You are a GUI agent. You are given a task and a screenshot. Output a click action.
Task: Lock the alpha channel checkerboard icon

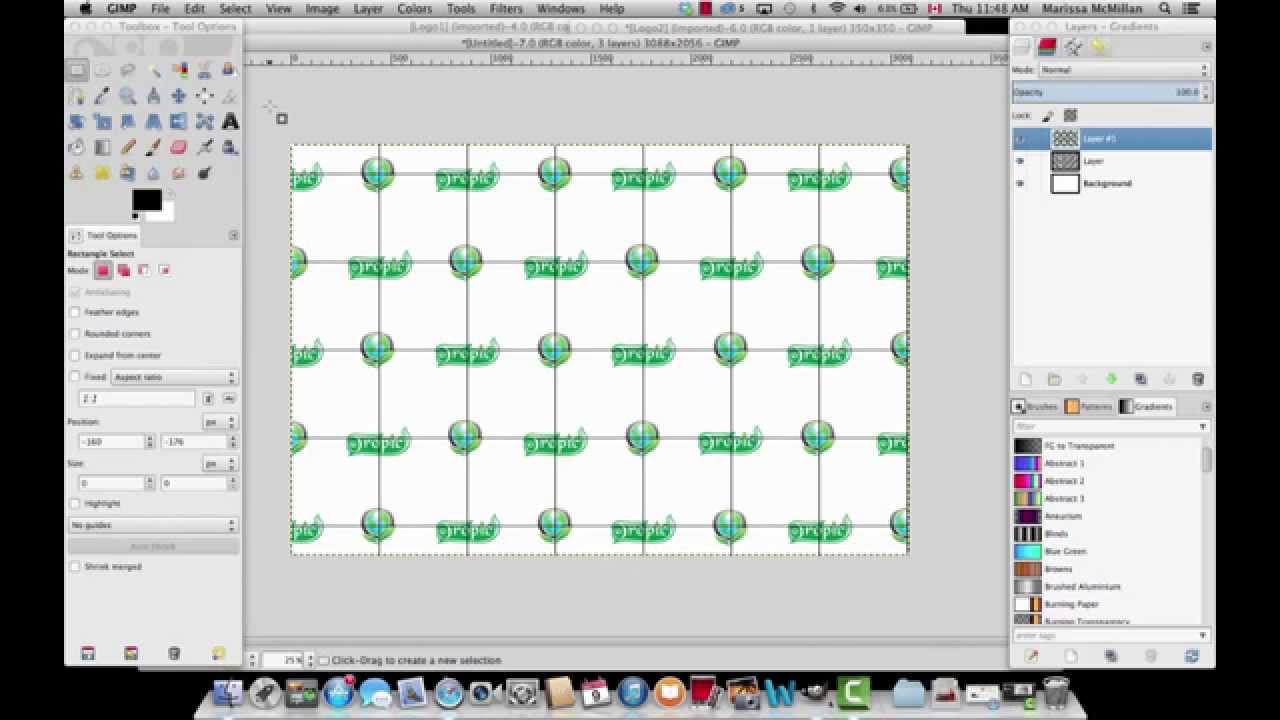(x=1070, y=116)
